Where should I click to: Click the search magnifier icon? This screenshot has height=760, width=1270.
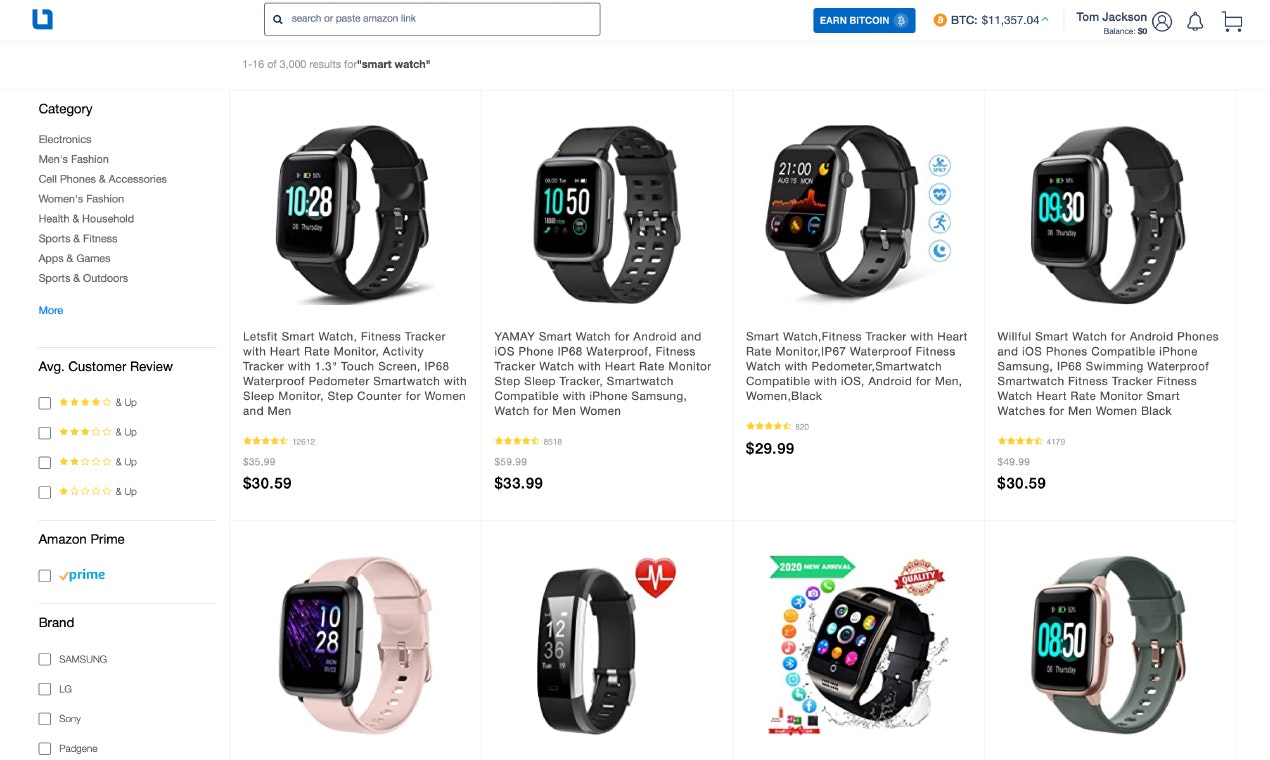click(x=278, y=19)
